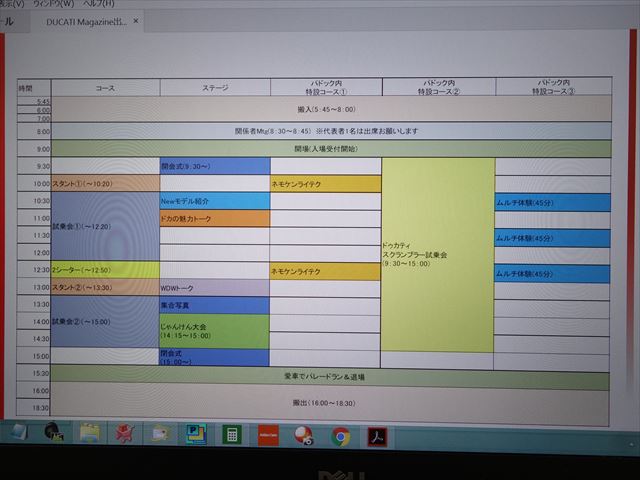Image resolution: width=640 pixels, height=480 pixels.
Task: Open the file explorer folder taskbar icon
Action: 90,433
